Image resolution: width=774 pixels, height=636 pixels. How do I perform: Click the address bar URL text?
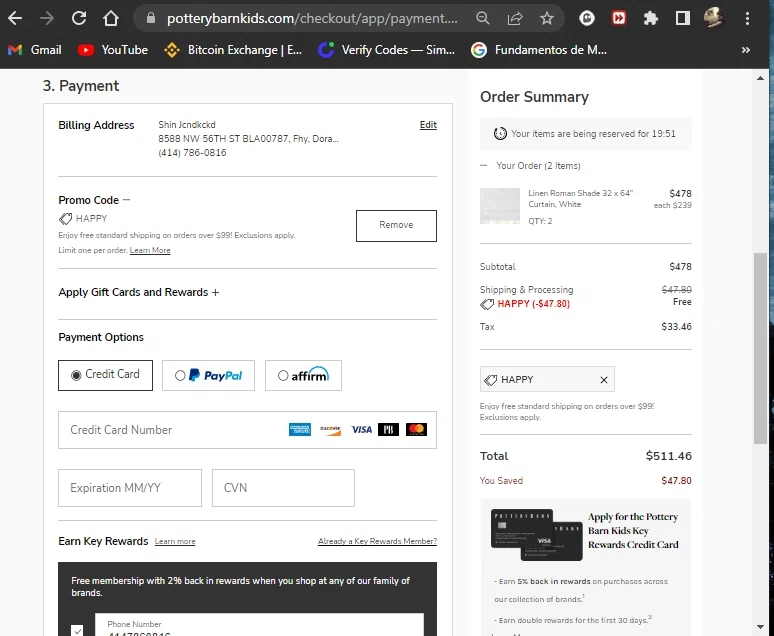click(x=312, y=19)
